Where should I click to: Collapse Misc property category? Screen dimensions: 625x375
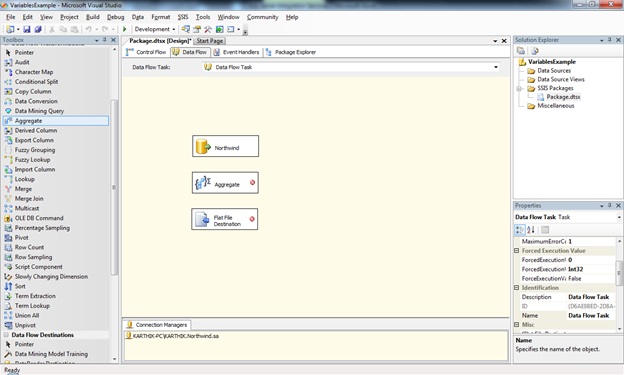(517, 325)
